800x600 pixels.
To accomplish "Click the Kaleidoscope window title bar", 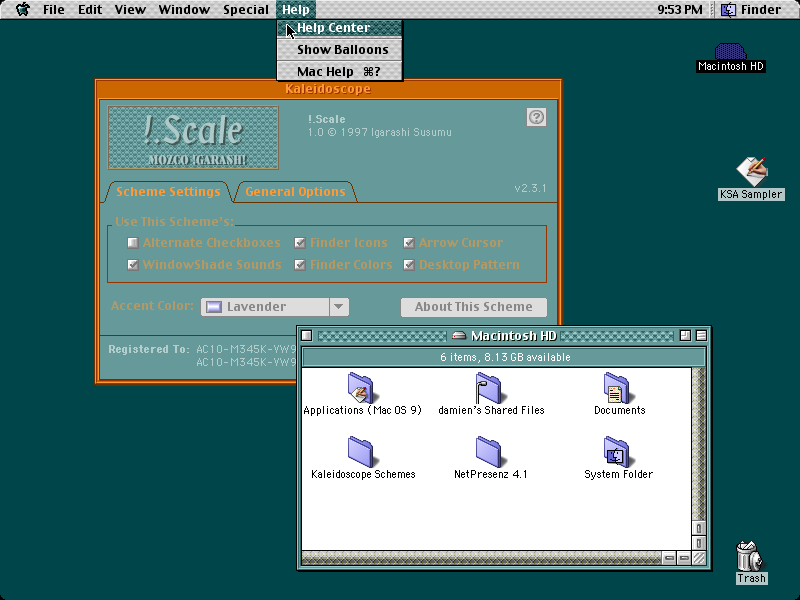I will coord(329,89).
